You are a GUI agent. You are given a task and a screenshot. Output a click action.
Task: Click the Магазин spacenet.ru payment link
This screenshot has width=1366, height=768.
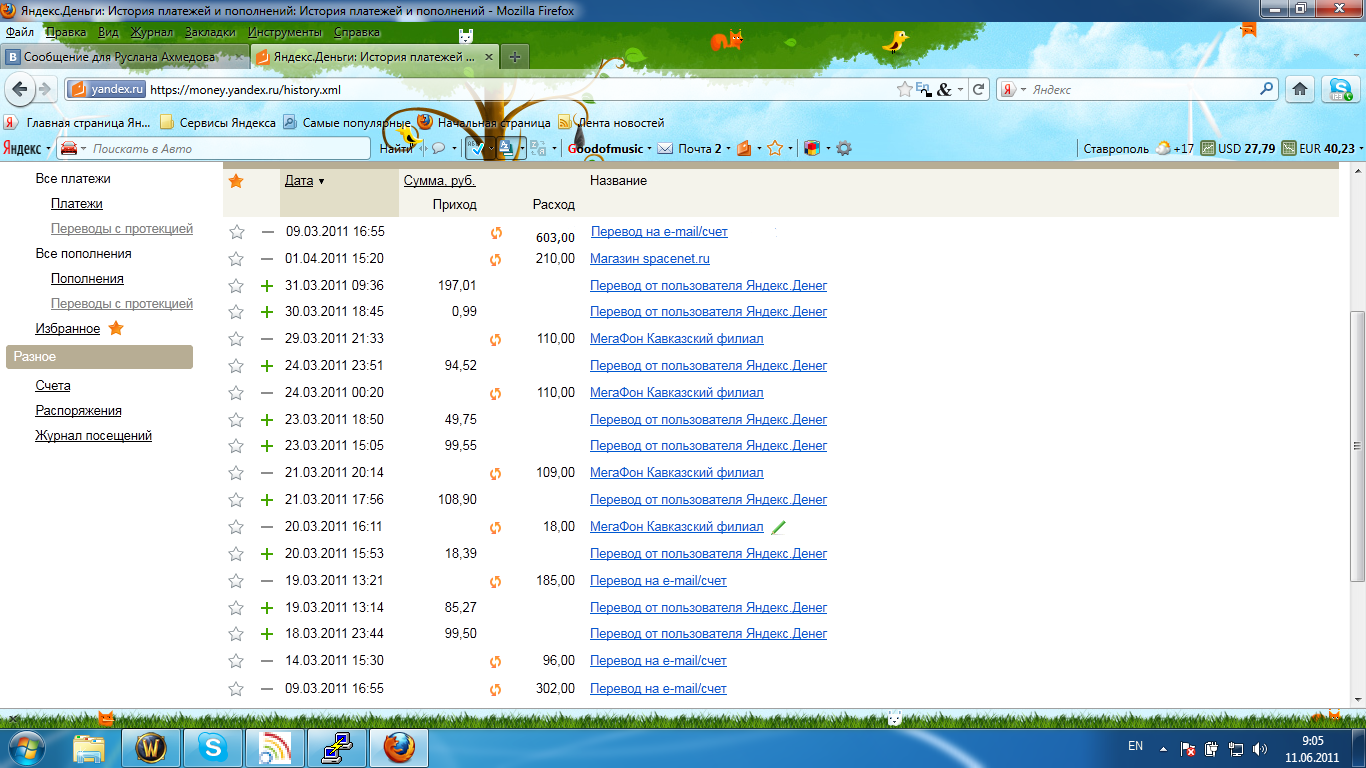650,258
